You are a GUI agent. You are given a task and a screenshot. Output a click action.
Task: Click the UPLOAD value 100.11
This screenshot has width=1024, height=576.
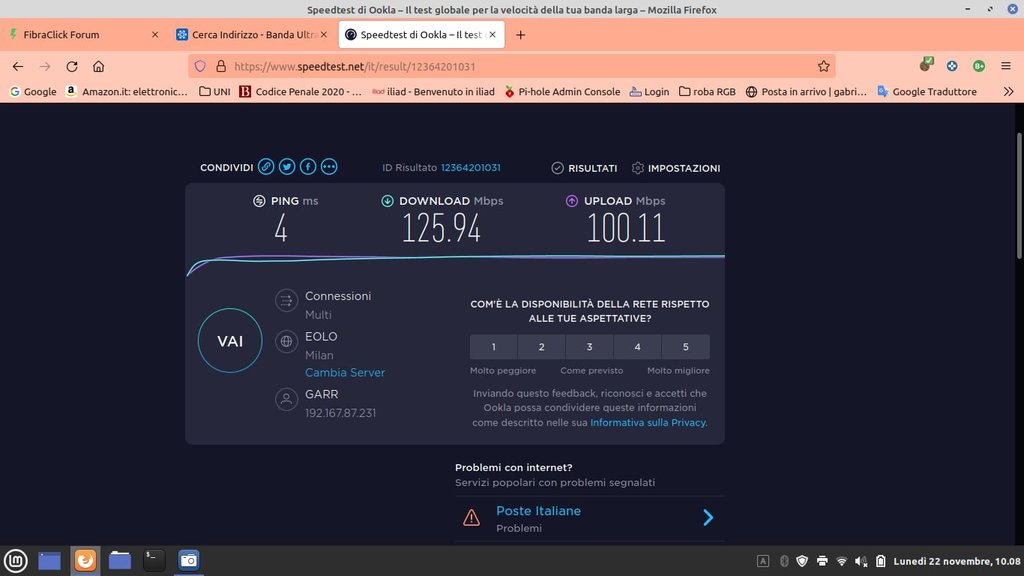(626, 228)
